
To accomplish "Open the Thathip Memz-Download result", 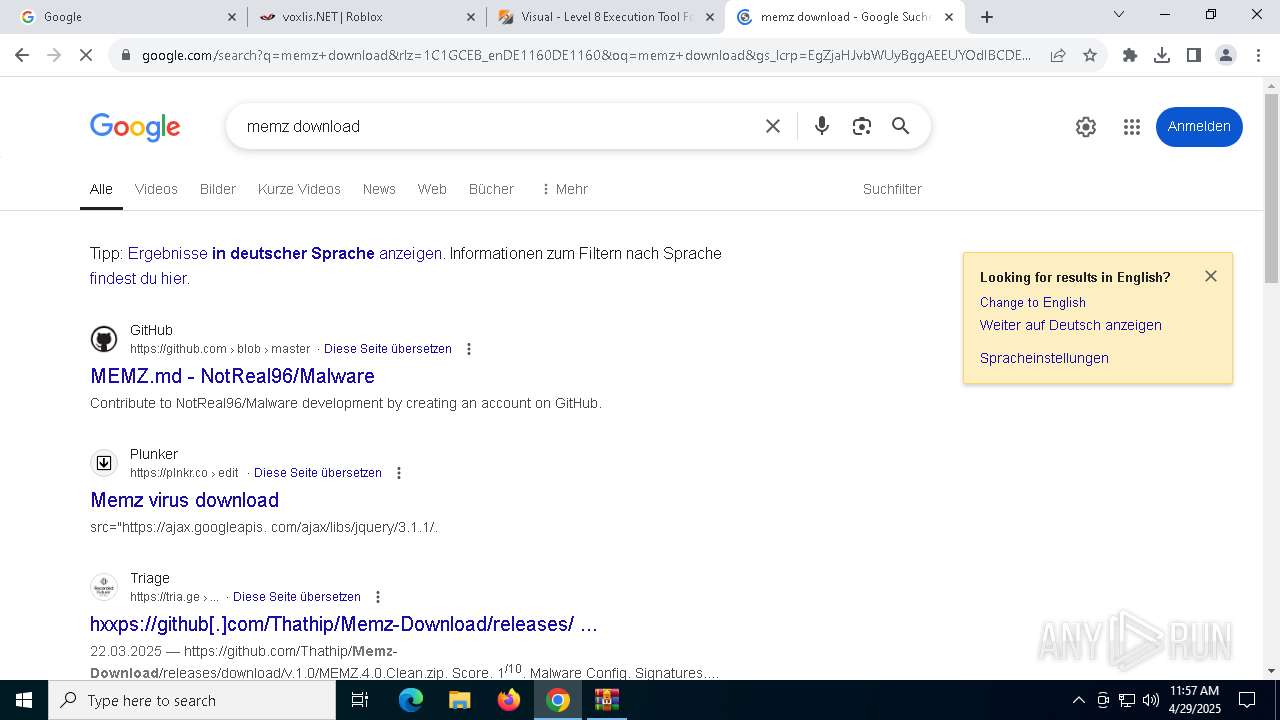I will click(344, 624).
